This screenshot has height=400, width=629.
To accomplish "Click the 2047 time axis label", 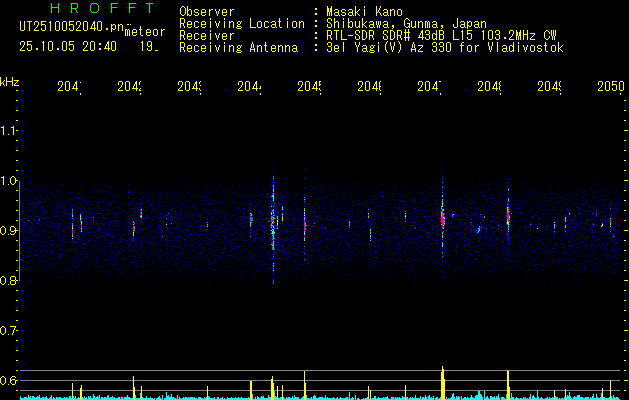I will click(x=430, y=86).
